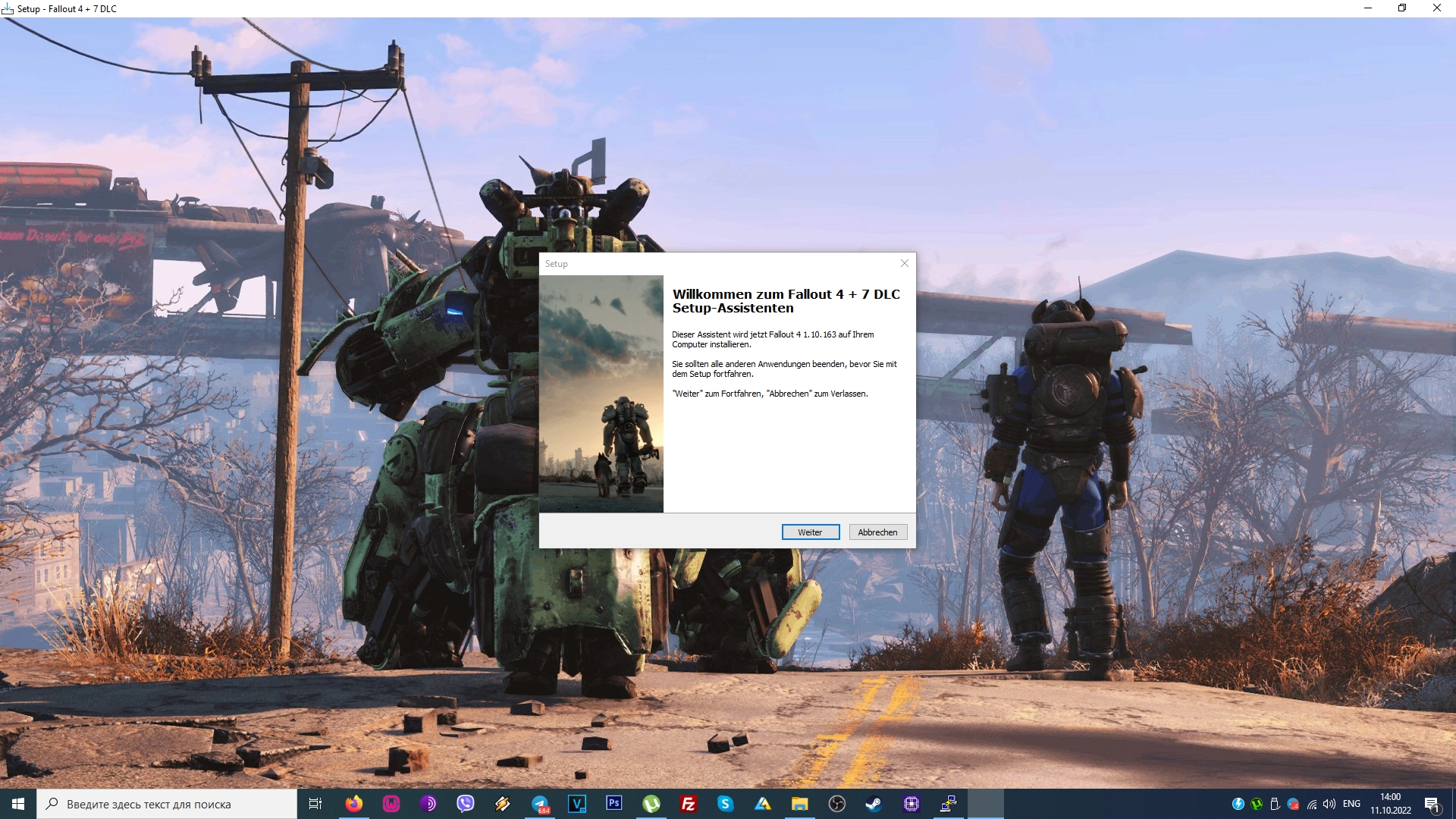Open Photoshop from the taskbar
Image resolution: width=1456 pixels, height=819 pixels.
(x=614, y=803)
